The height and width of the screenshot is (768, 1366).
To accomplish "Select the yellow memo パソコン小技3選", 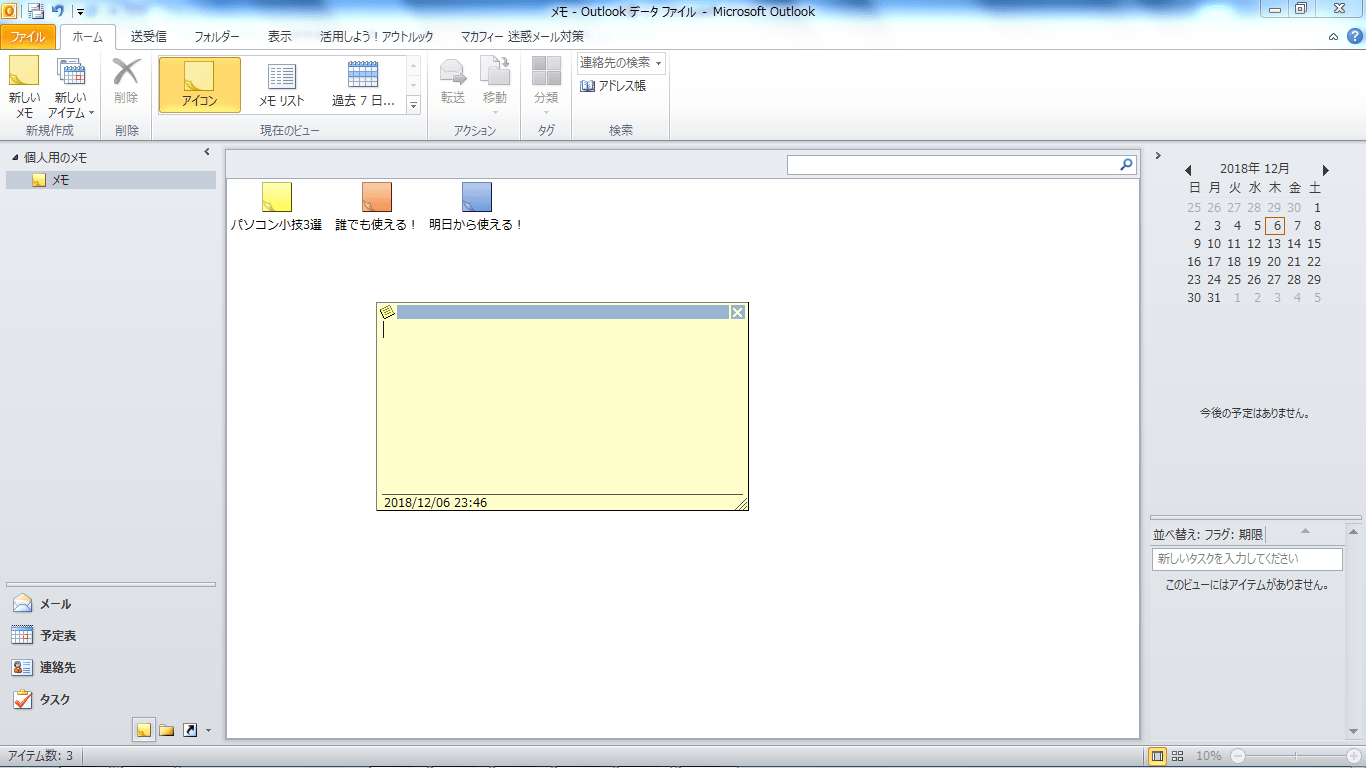I will point(276,207).
